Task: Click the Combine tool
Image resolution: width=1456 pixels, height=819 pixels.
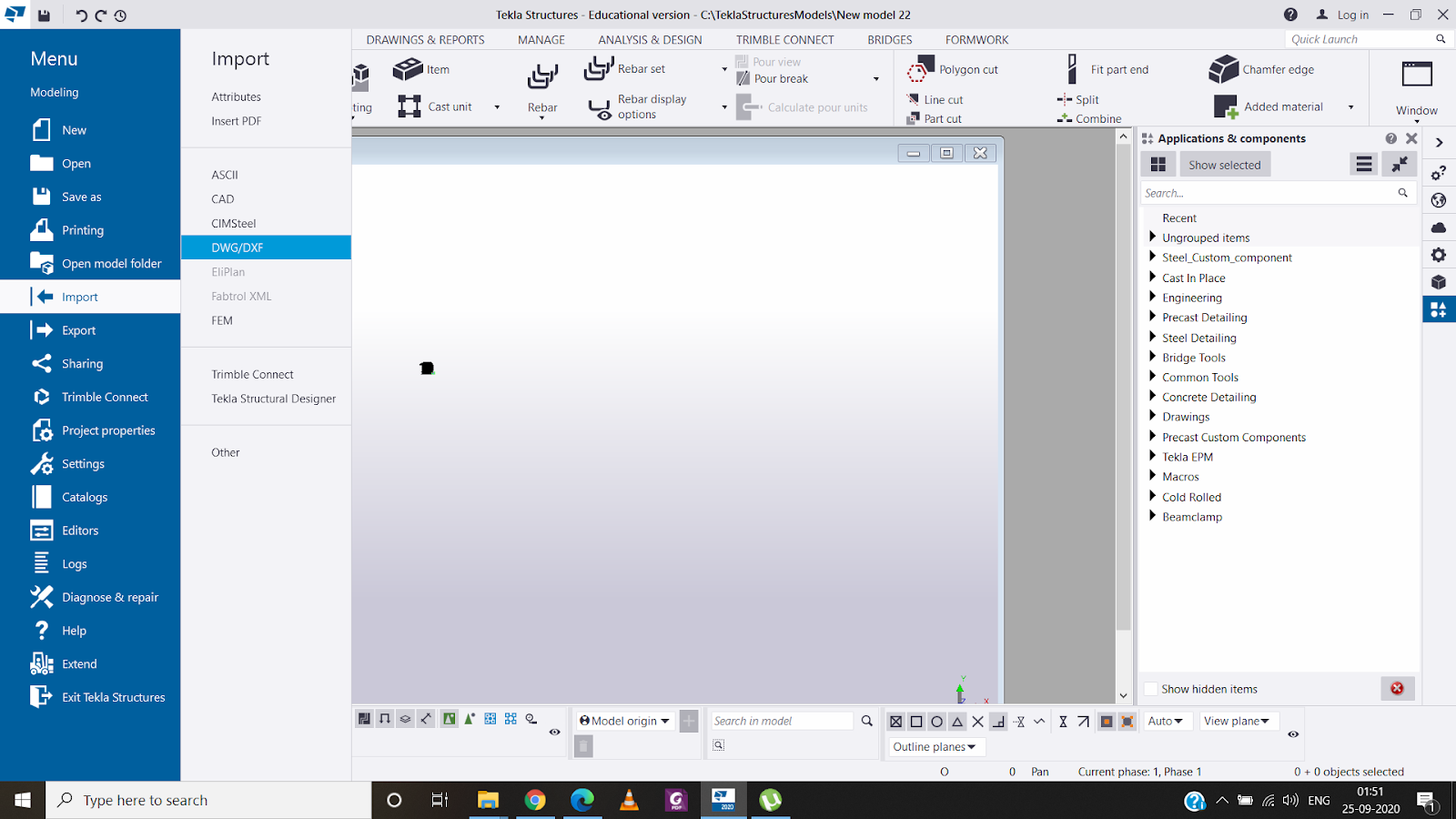Action: 1089,118
